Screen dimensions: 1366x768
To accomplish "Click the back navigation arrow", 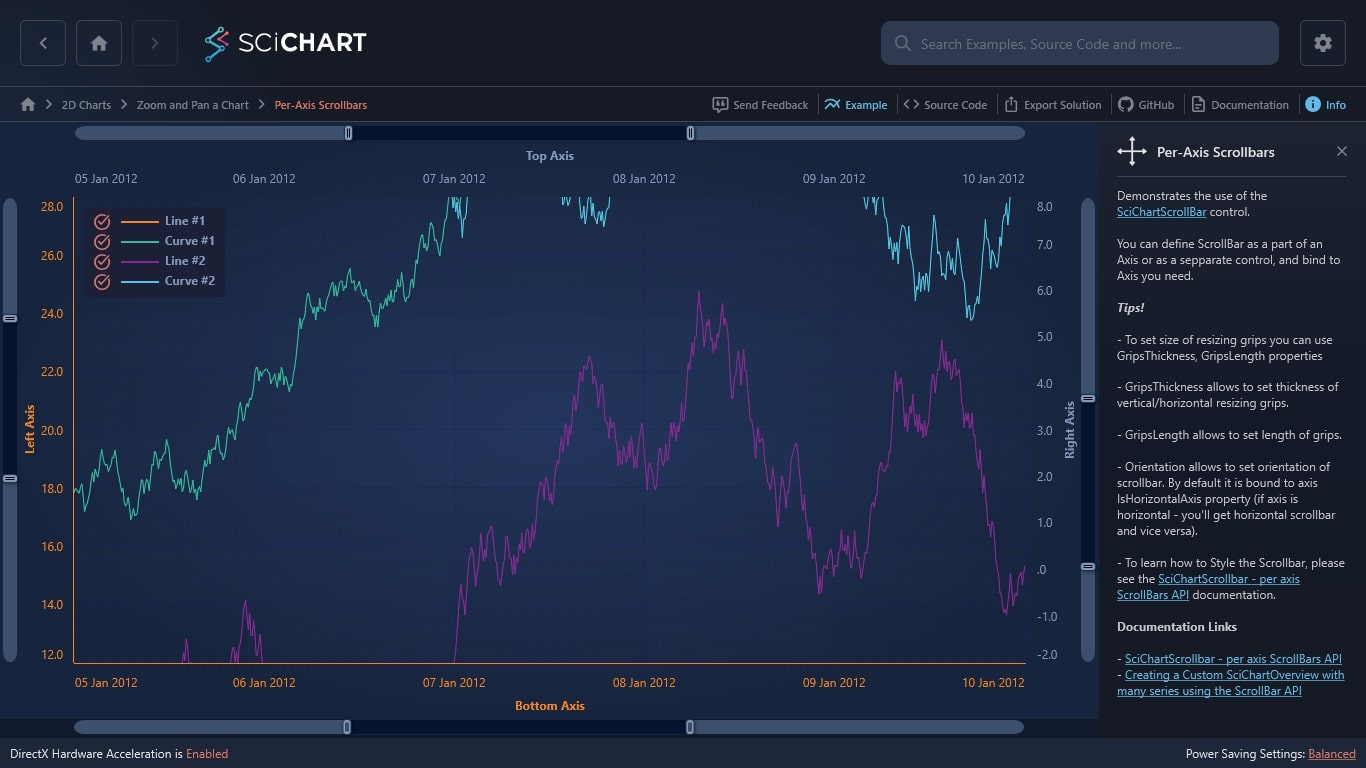I will tap(42, 43).
